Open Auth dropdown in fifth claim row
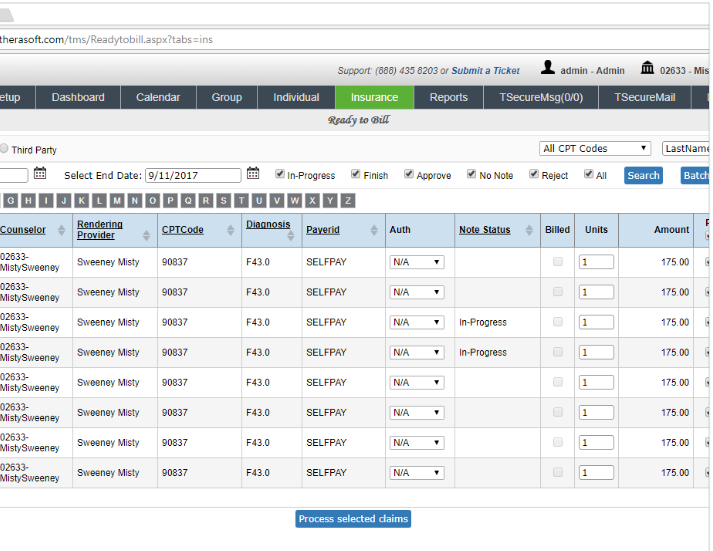Viewport: 713px width, 551px height. (x=417, y=382)
